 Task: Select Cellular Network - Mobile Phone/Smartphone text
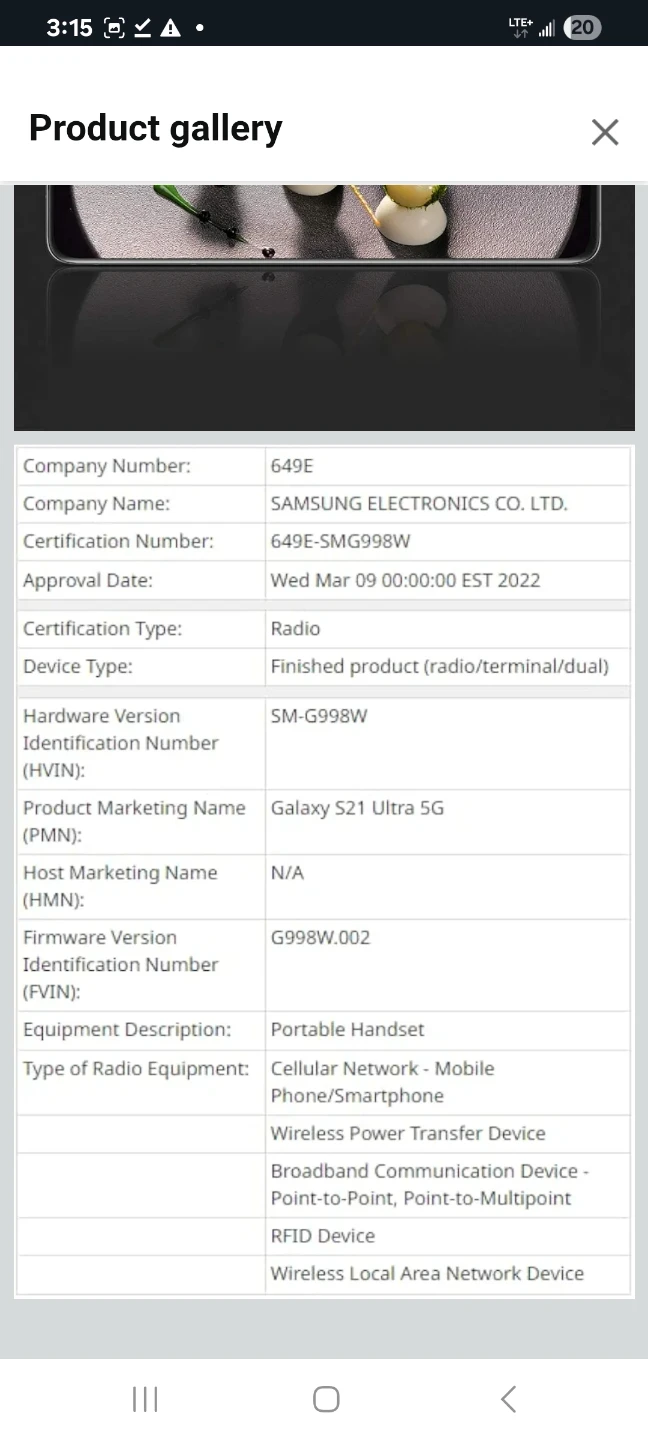point(382,1082)
